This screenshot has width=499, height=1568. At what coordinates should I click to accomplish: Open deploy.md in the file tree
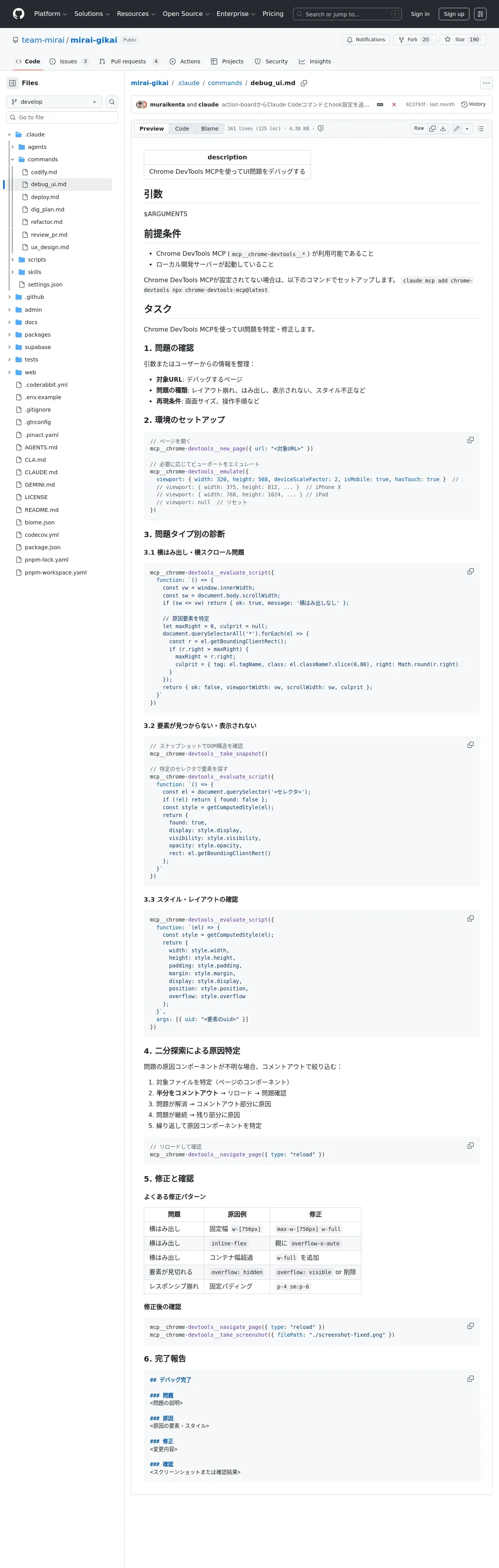tap(45, 197)
